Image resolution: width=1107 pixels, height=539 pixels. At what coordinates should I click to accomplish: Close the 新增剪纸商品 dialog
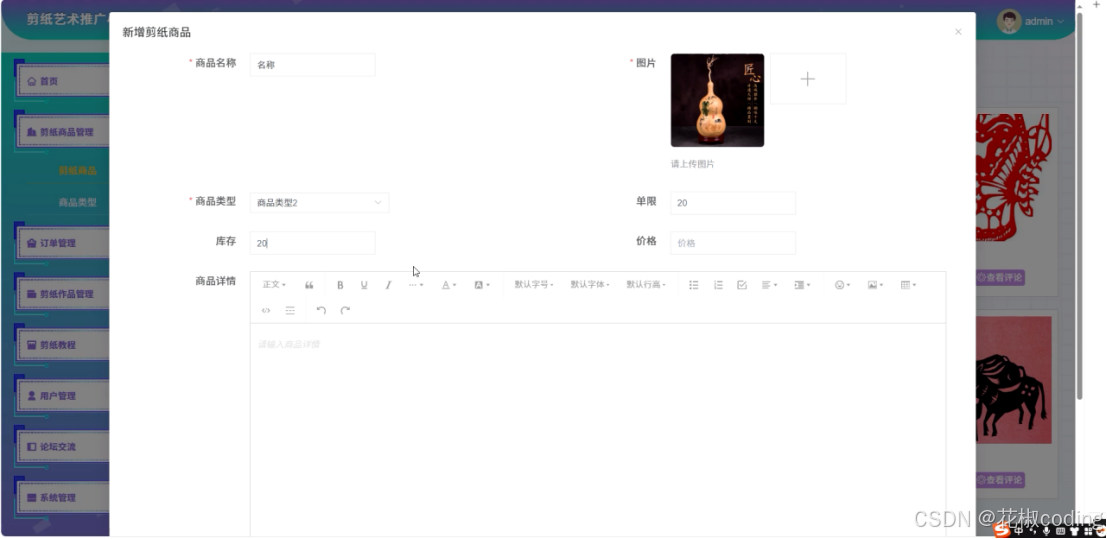pyautogui.click(x=958, y=32)
